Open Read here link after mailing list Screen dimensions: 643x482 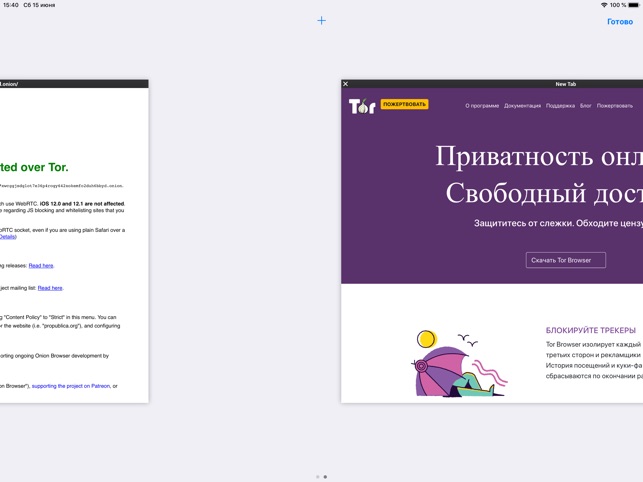point(50,288)
